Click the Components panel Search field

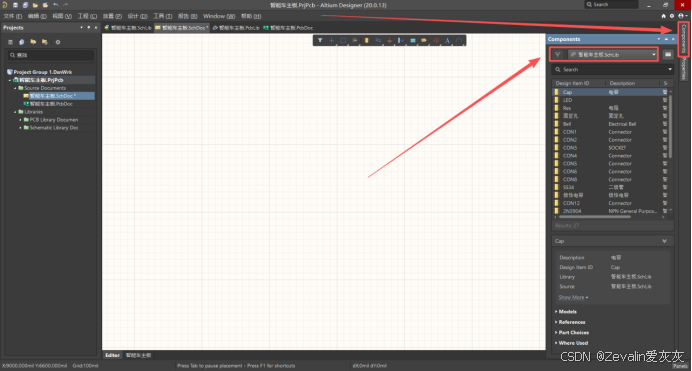[x=612, y=69]
